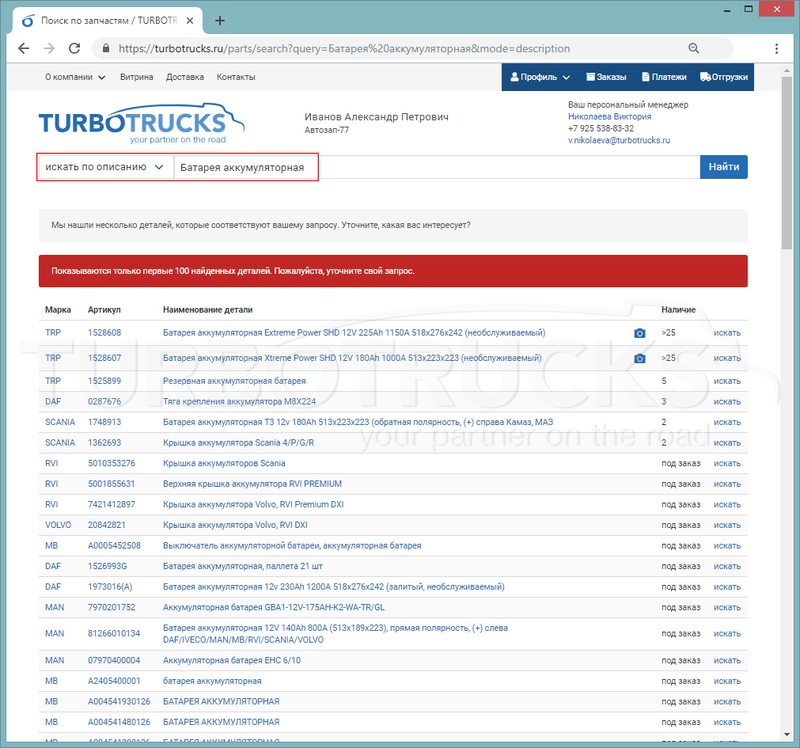The height and width of the screenshot is (748, 800).
Task: Click the TRP brand in row 1525899
Action: click(x=53, y=381)
